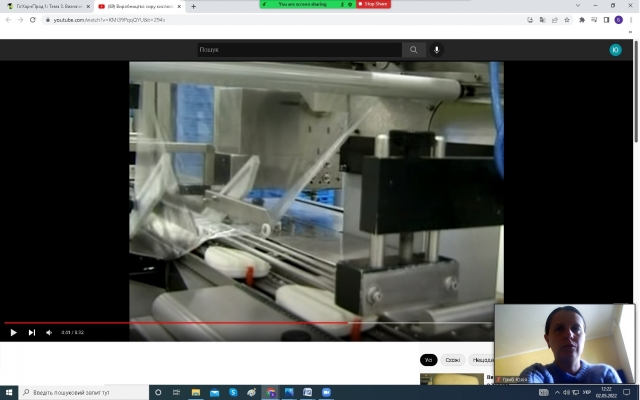Select the YouTube video browser tab
Viewport: 640px width, 400px height.
pos(140,6)
